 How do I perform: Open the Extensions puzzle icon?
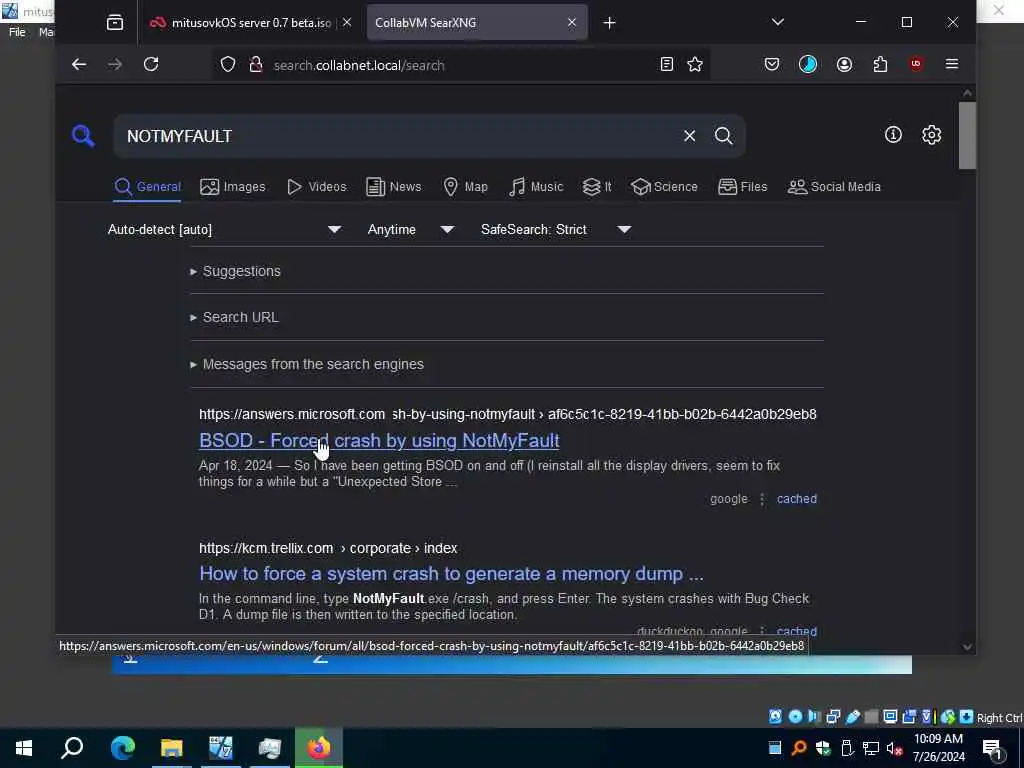tap(880, 64)
